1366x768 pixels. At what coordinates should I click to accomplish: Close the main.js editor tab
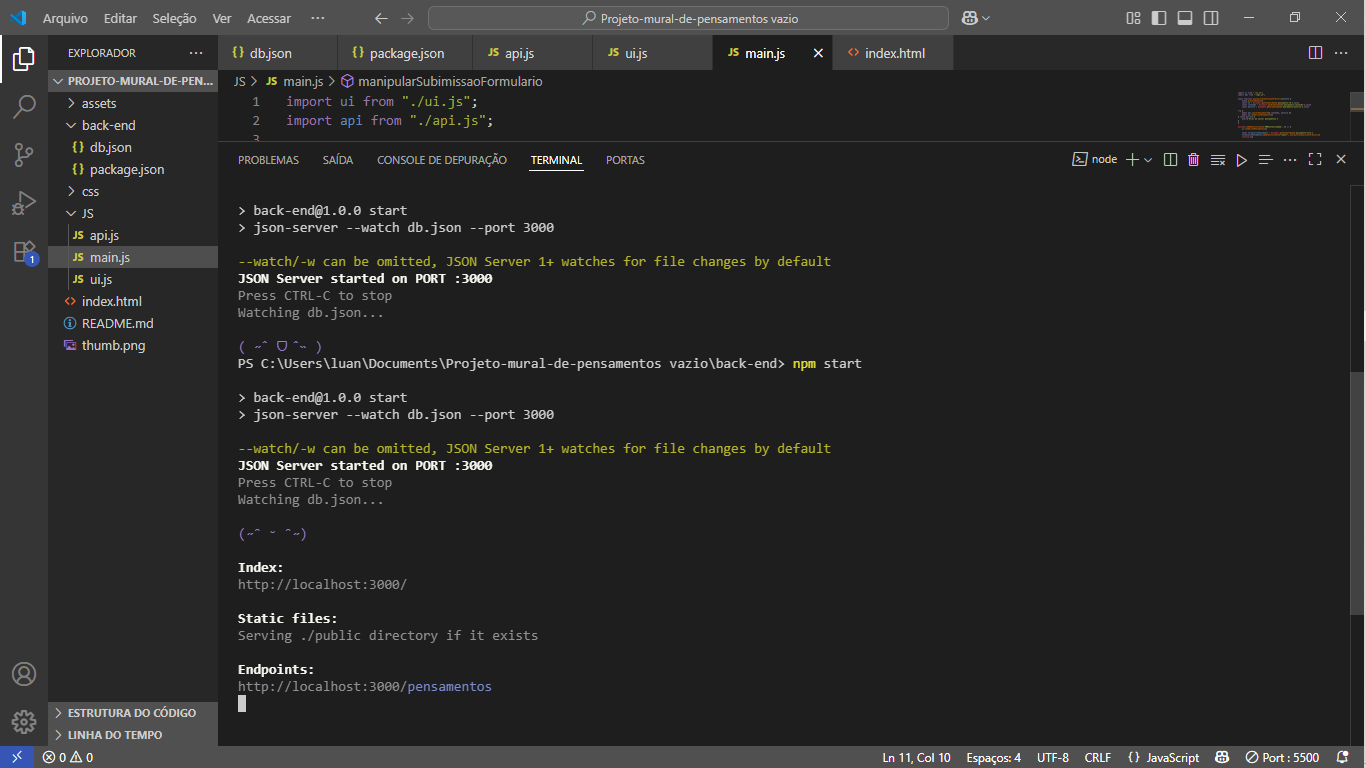(x=818, y=53)
